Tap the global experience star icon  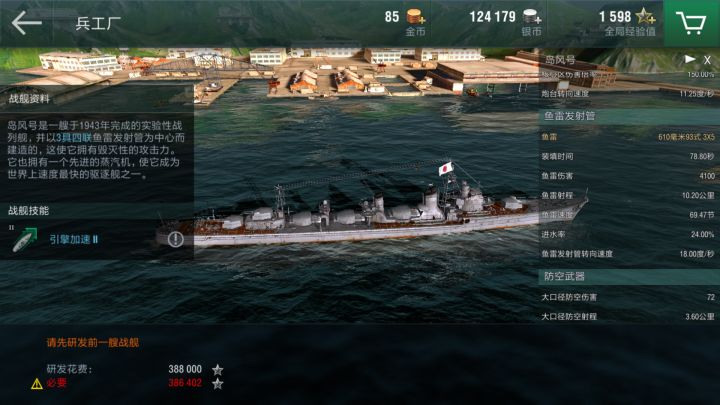645,17
